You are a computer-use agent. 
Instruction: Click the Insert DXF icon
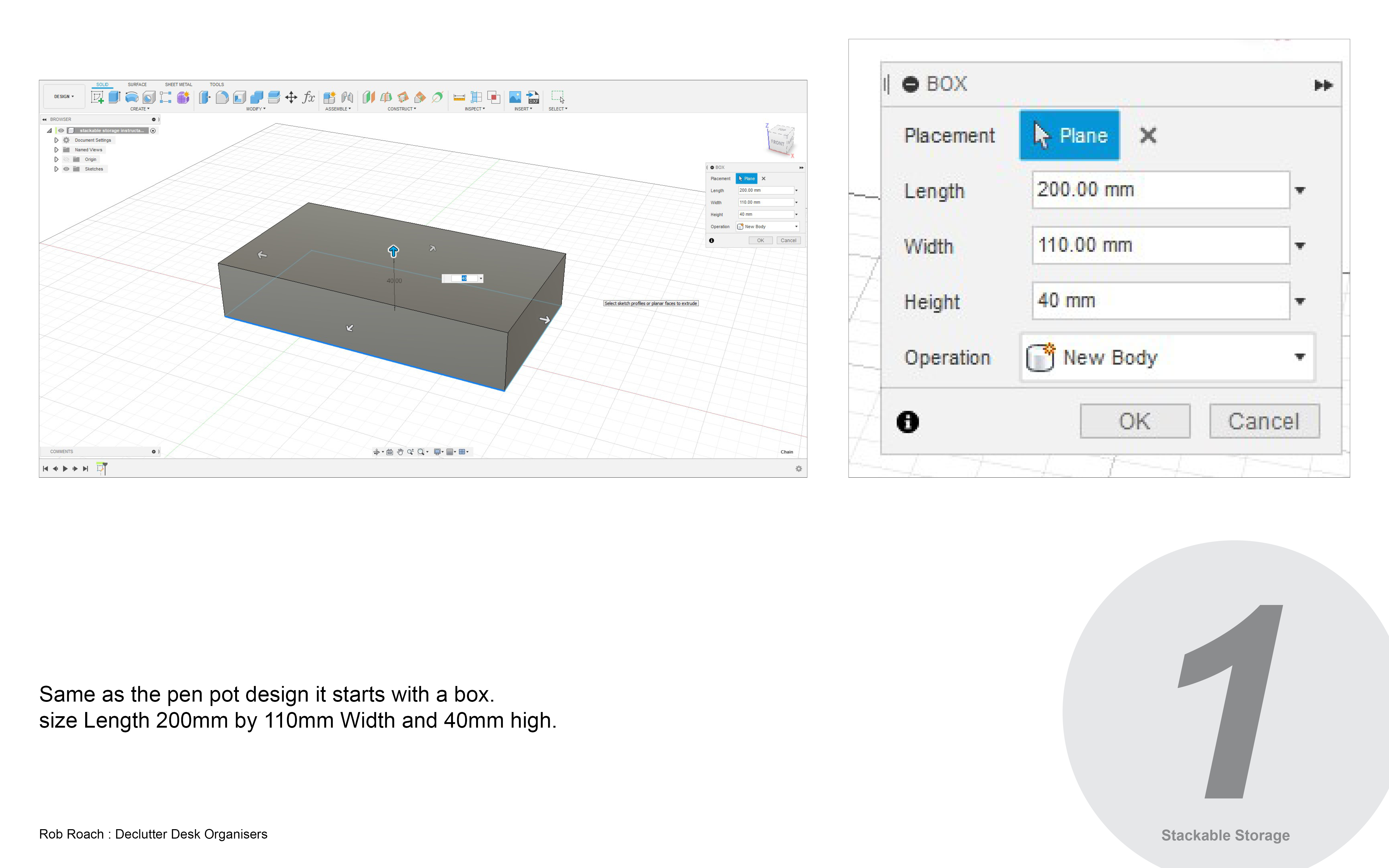tap(533, 97)
